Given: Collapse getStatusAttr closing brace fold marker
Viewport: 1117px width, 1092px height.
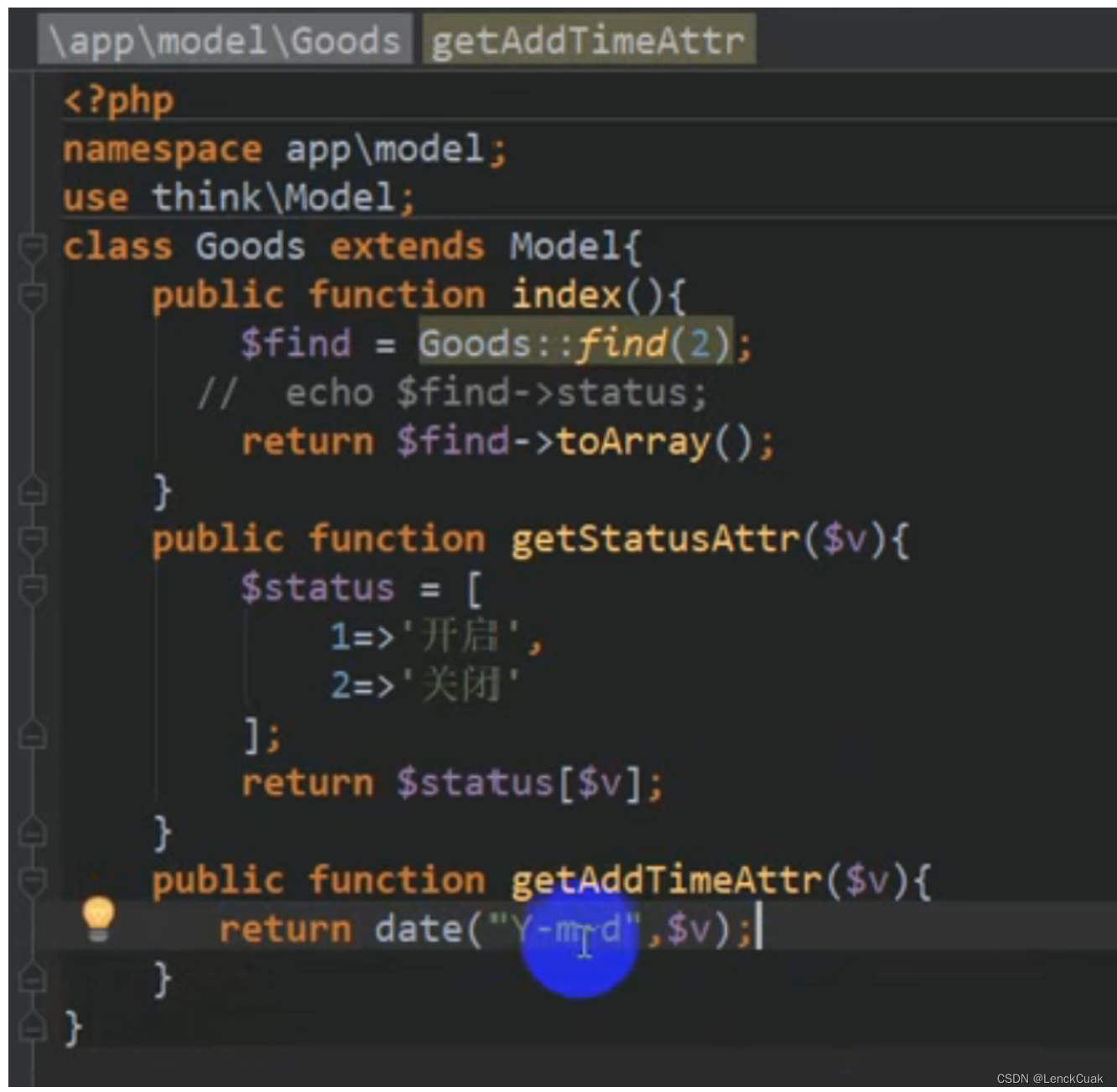Looking at the screenshot, I should click(32, 833).
